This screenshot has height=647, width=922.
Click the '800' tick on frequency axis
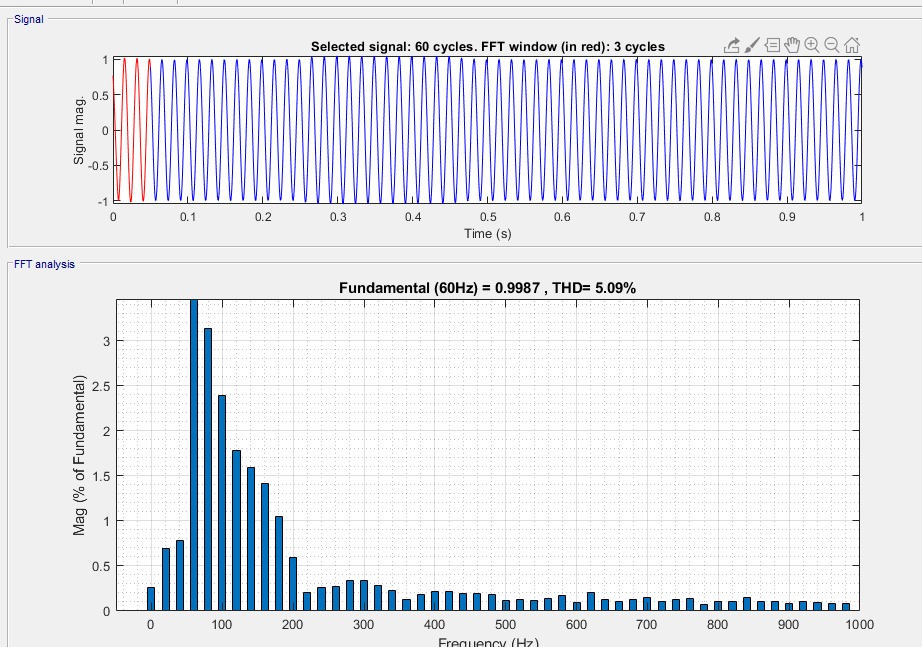[x=718, y=625]
